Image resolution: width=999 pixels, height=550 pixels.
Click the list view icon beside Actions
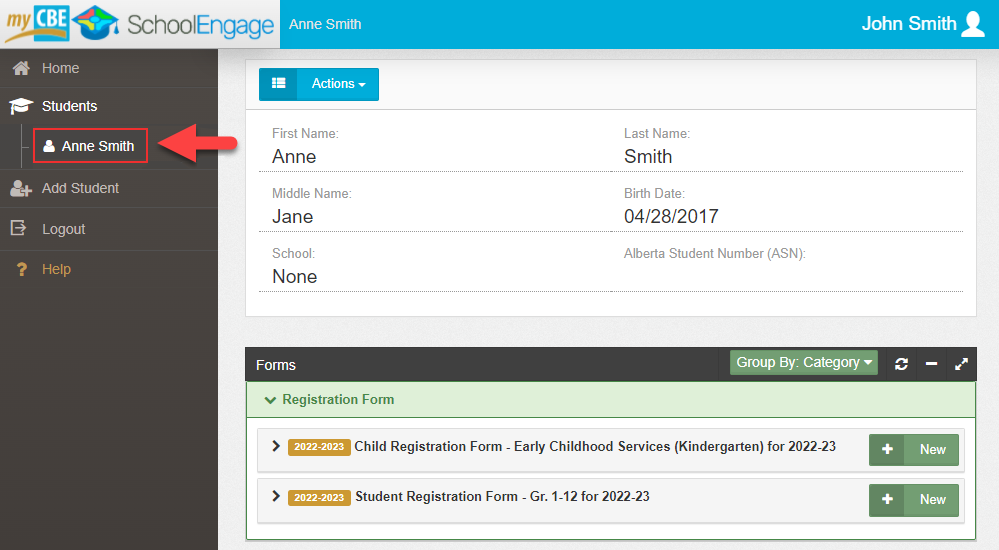(x=278, y=84)
